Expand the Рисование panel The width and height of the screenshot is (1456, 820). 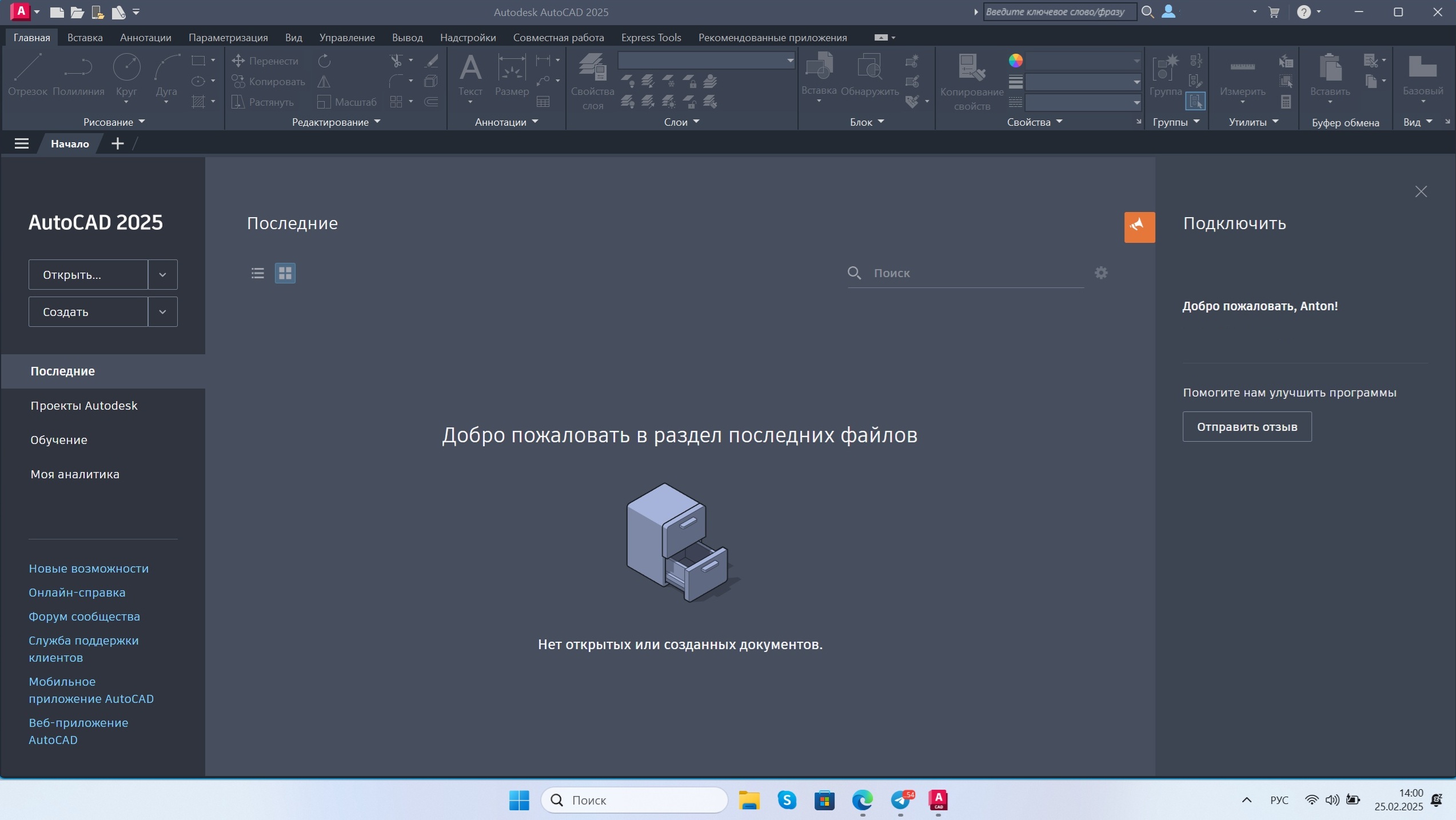click(114, 122)
